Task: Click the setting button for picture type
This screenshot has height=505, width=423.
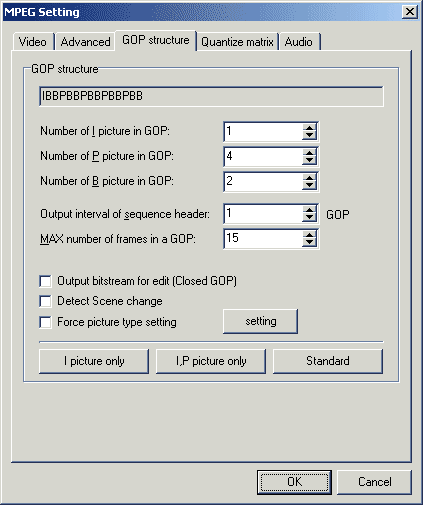Action: pyautogui.click(x=260, y=321)
